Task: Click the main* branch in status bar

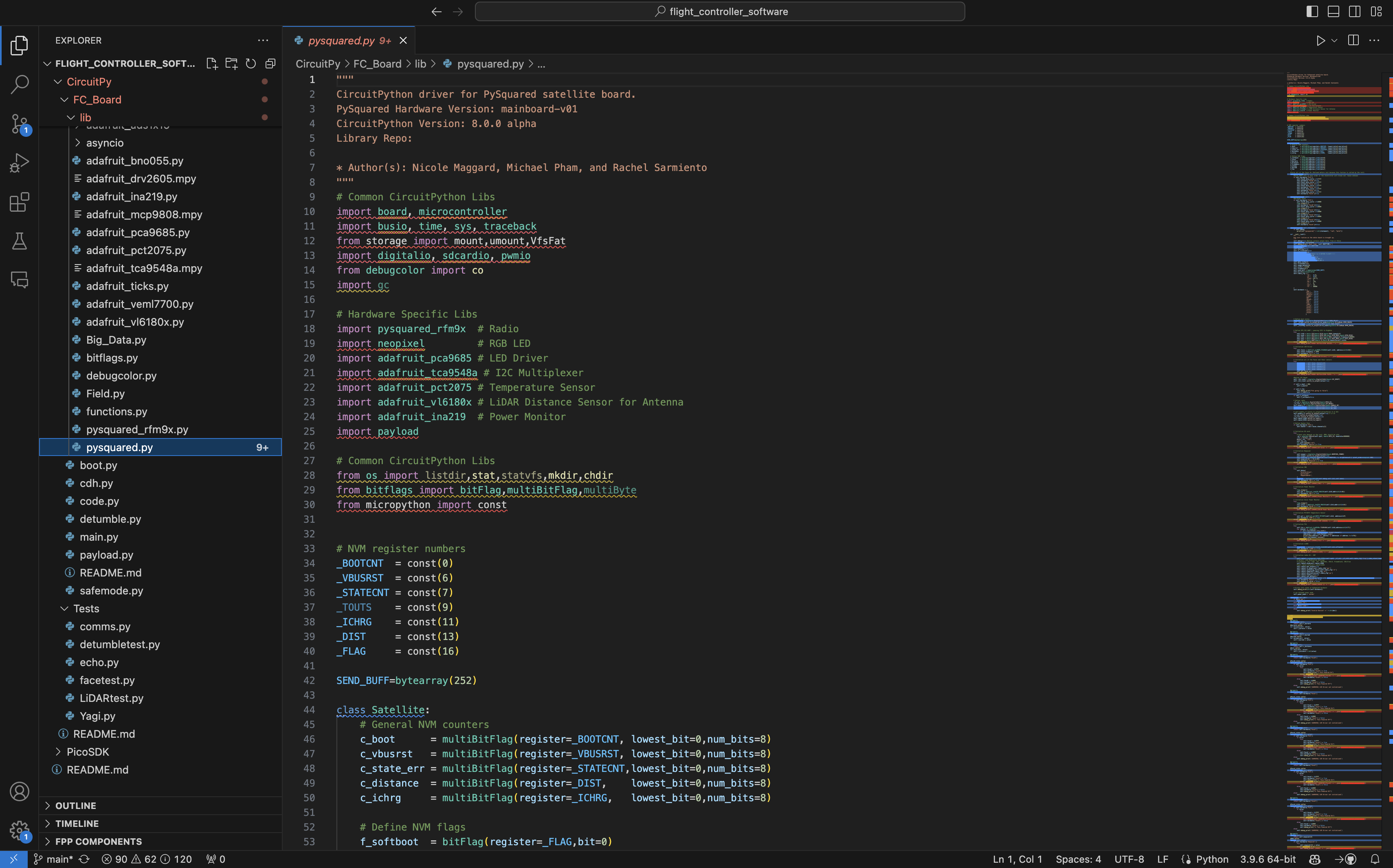Action: (x=53, y=859)
